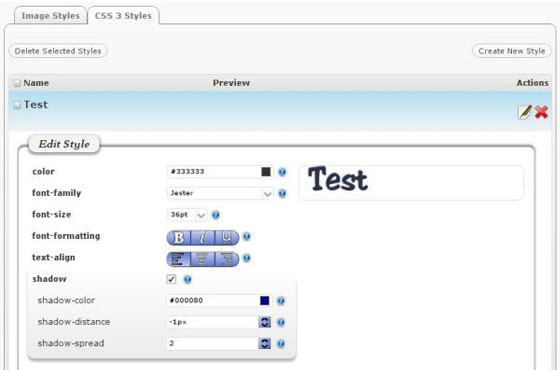Viewport: 560px width, 370px height.
Task: Open help icon next to color field
Action: point(282,172)
